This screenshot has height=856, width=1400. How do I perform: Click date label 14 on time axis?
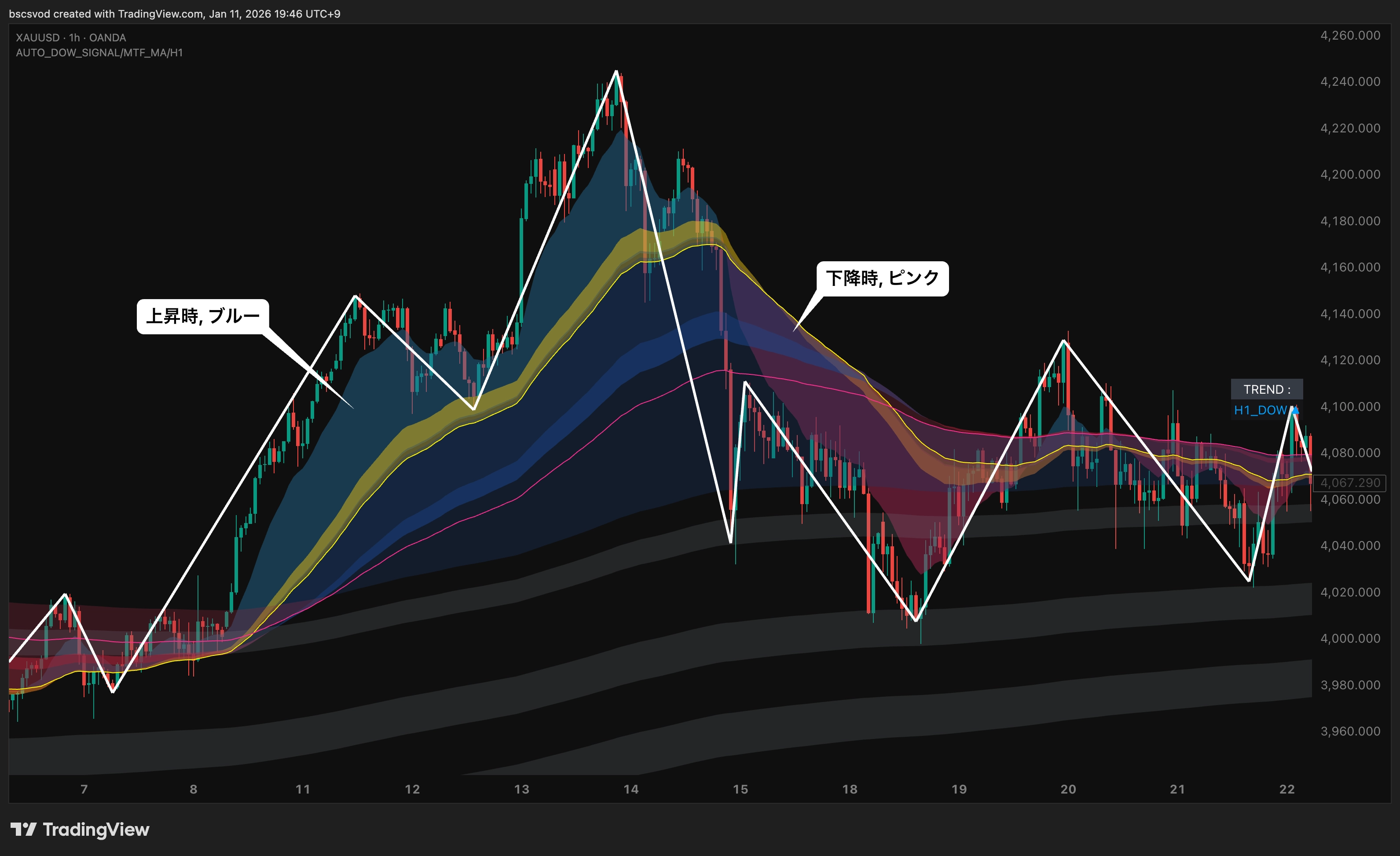[630, 789]
